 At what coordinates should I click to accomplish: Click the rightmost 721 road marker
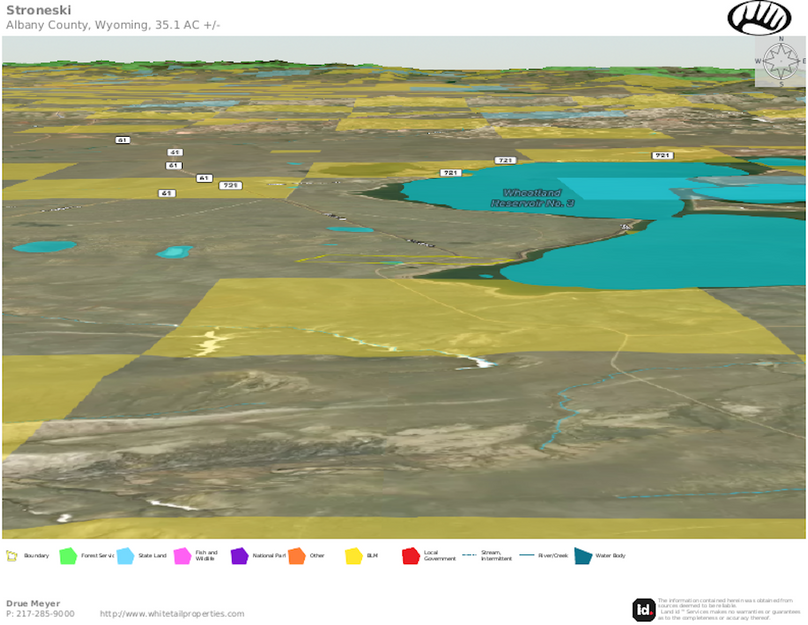[662, 155]
